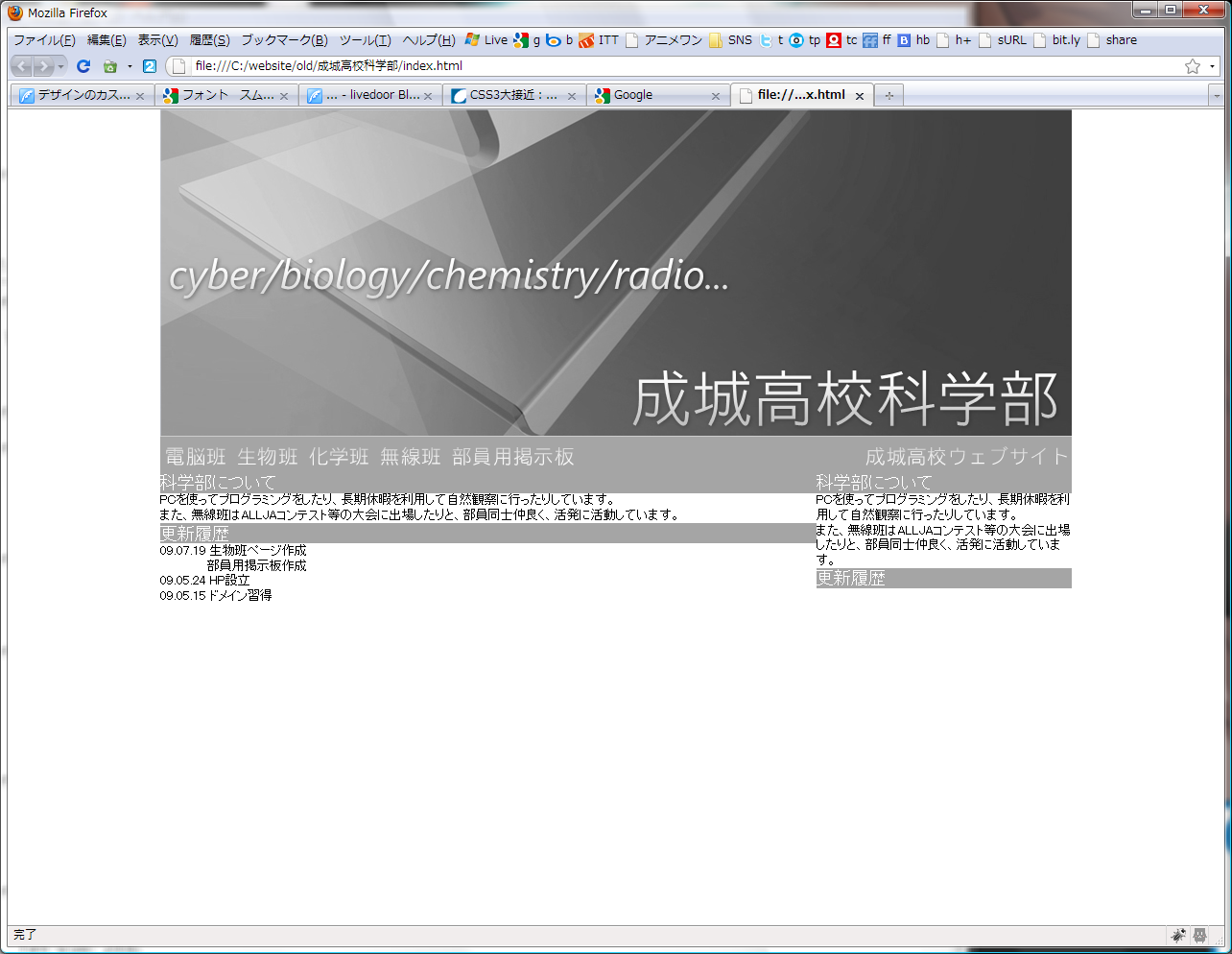Open the sURL bookmark
This screenshot has width=1232, height=954.
click(x=1003, y=40)
